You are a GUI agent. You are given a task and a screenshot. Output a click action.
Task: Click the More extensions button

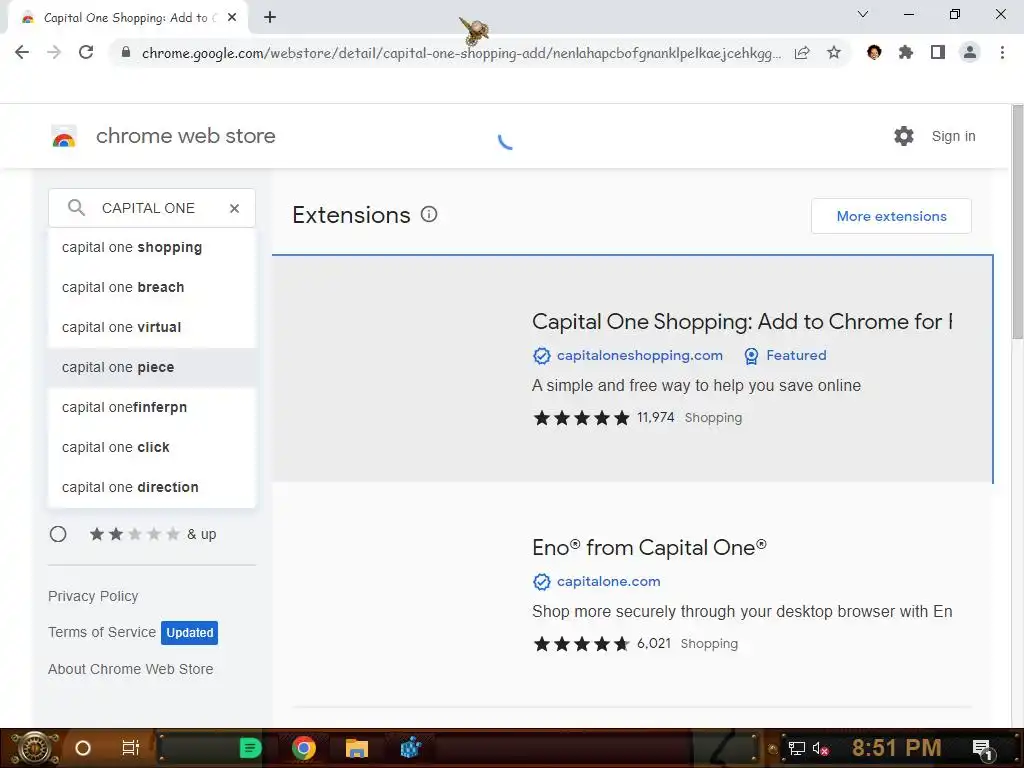(x=891, y=216)
